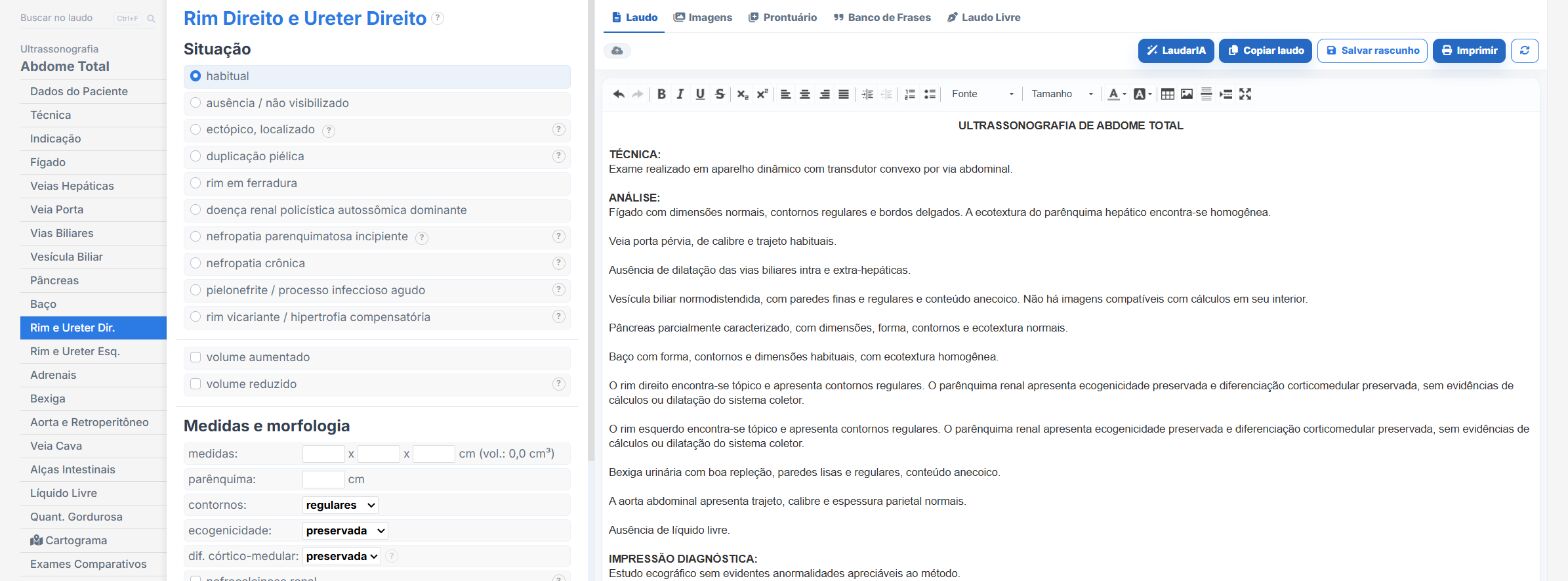The width and height of the screenshot is (1568, 581).
Task: Insert an image in the report
Action: pyautogui.click(x=1187, y=94)
